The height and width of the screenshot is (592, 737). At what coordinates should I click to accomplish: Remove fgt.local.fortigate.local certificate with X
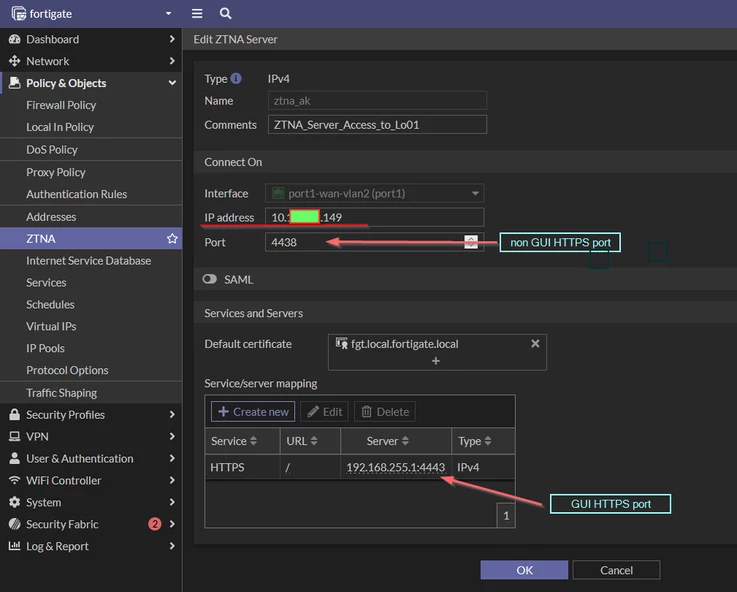point(535,343)
